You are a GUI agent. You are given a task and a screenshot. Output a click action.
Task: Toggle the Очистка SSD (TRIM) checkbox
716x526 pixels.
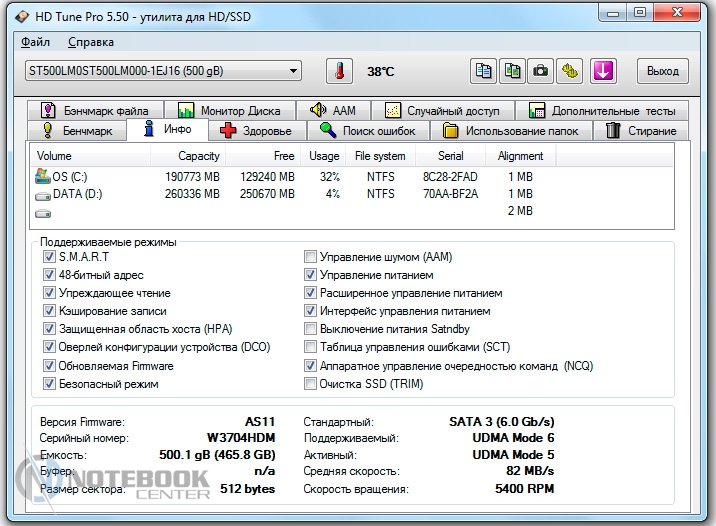pyautogui.click(x=310, y=384)
